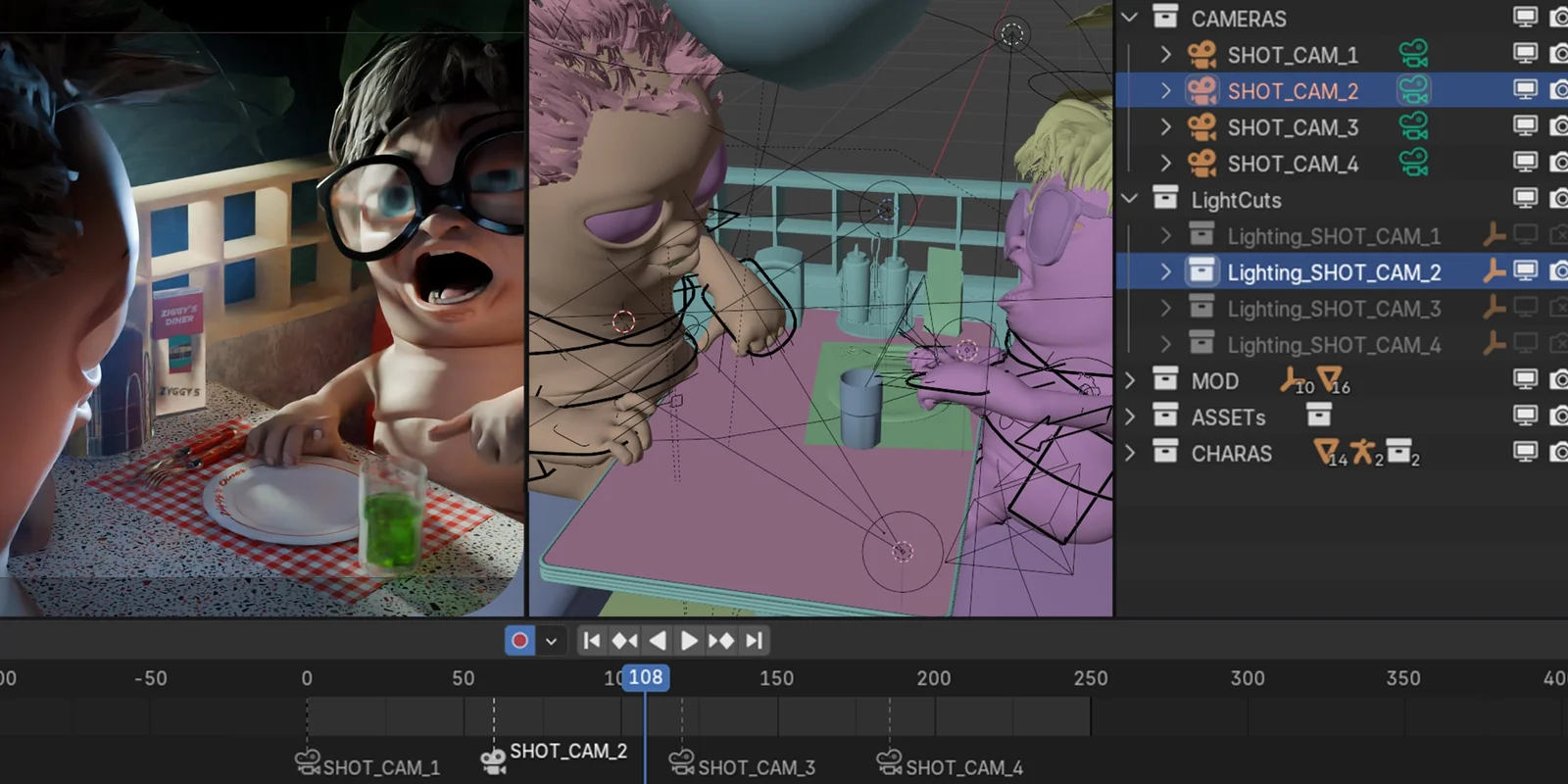Toggle viewport visibility for CAMERAS collection
The width and height of the screenshot is (1568, 784).
[1525, 17]
